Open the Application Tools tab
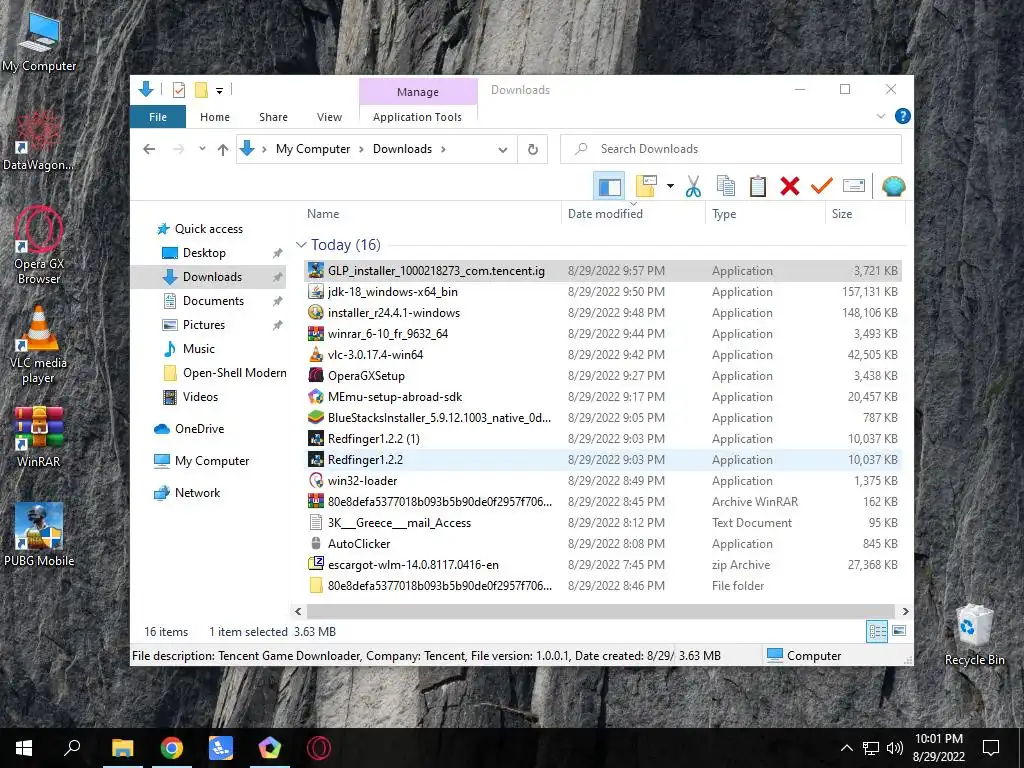 point(417,117)
